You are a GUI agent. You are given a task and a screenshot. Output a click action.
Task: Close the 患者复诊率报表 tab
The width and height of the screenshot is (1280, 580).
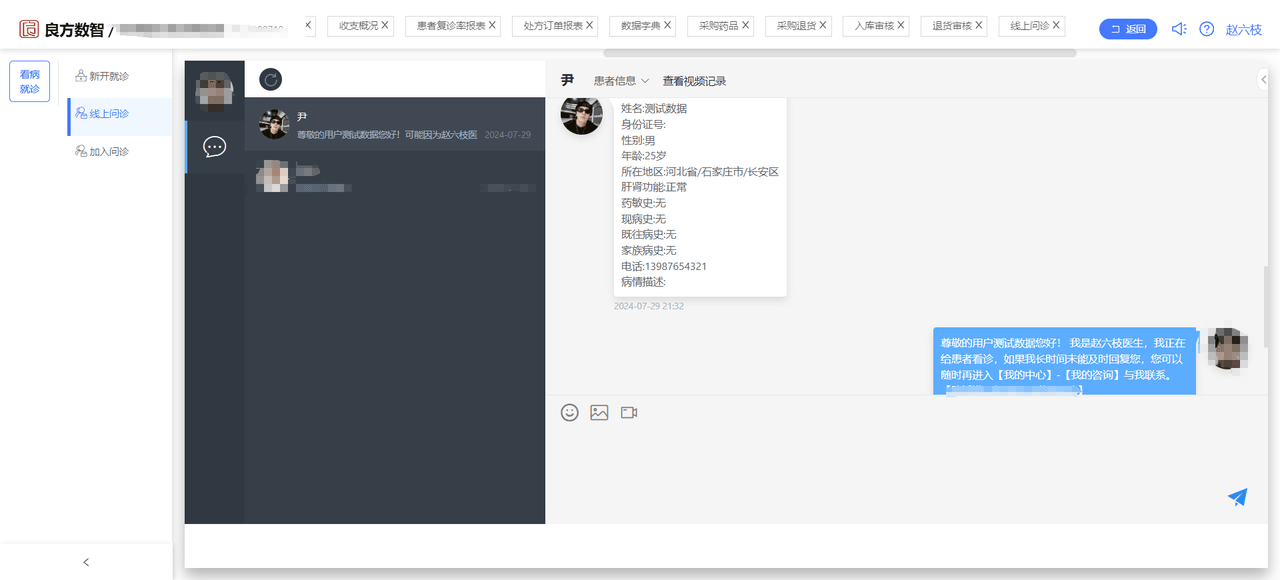point(492,25)
